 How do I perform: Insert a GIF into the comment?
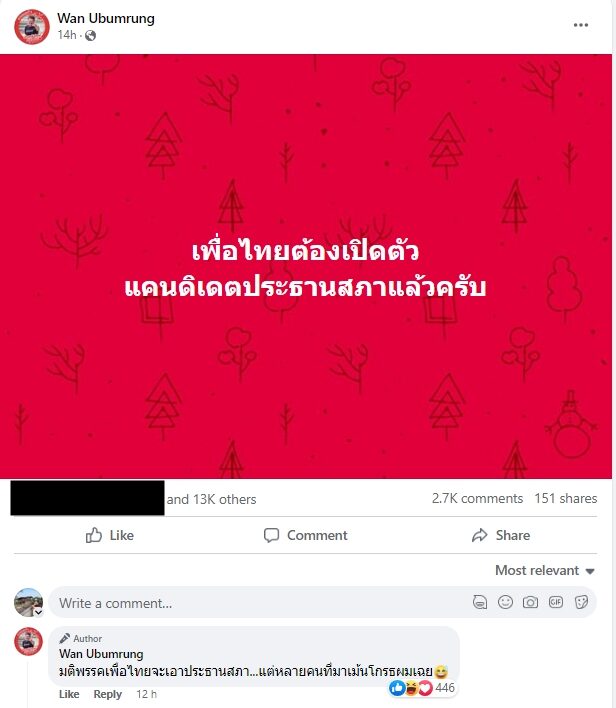[x=555, y=602]
